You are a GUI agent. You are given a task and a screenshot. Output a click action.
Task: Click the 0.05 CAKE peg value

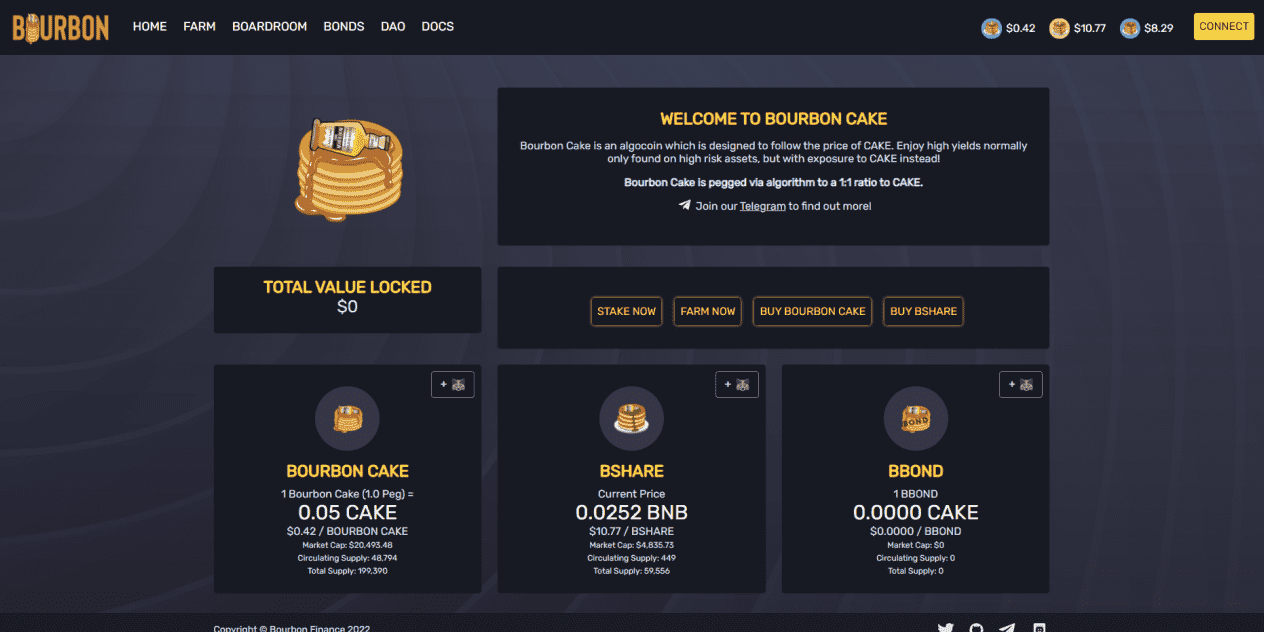click(x=347, y=512)
